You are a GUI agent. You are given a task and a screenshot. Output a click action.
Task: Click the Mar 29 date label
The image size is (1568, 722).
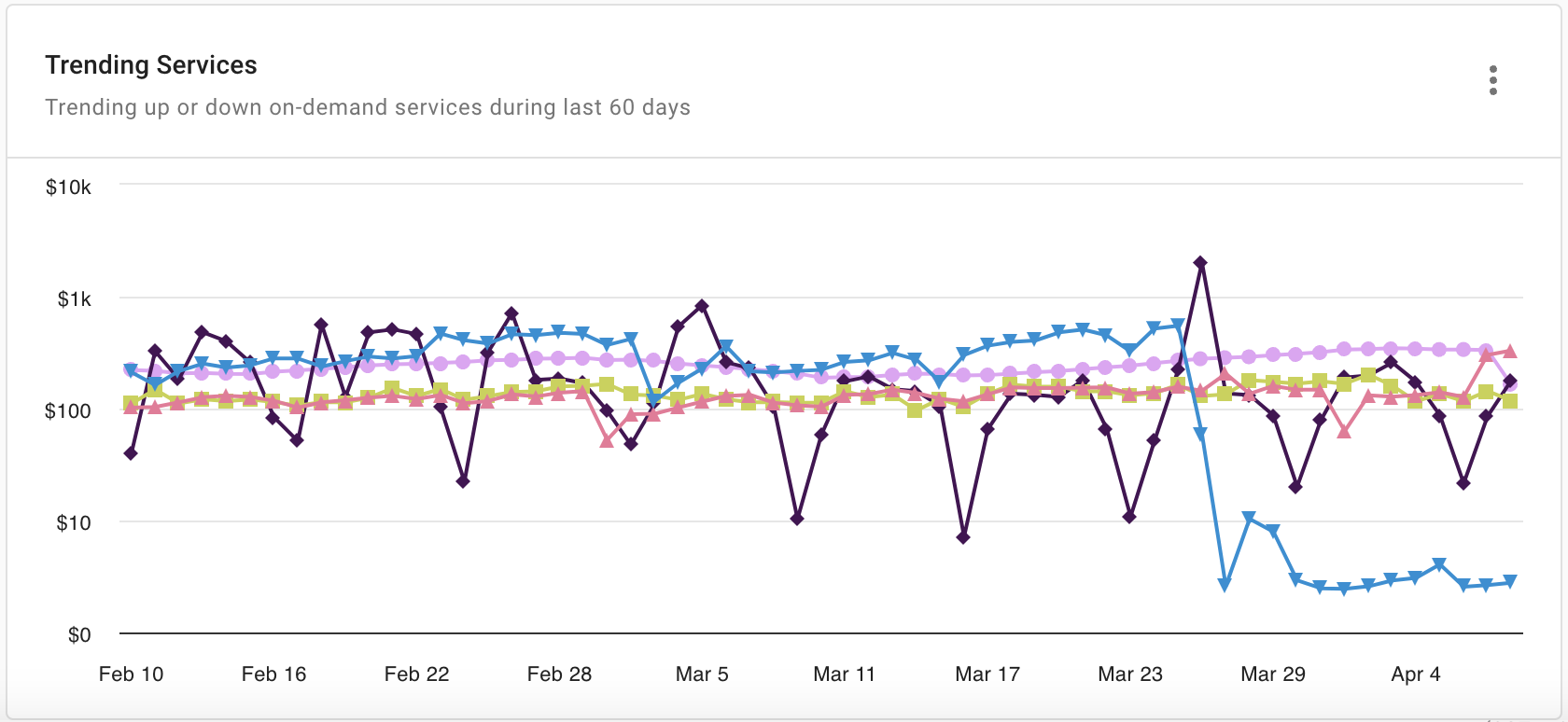click(1273, 674)
